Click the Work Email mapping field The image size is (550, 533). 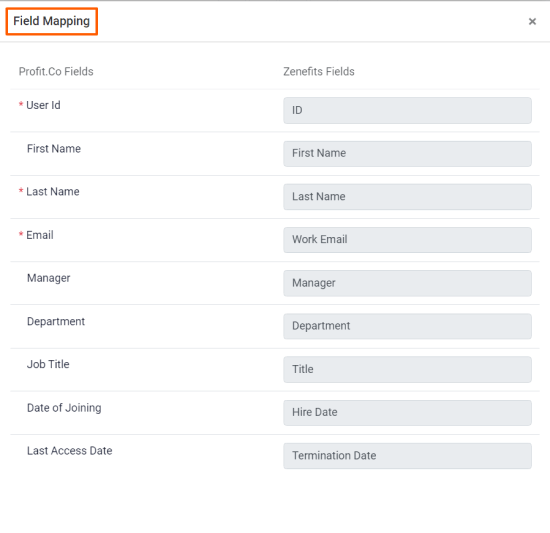pyautogui.click(x=407, y=240)
